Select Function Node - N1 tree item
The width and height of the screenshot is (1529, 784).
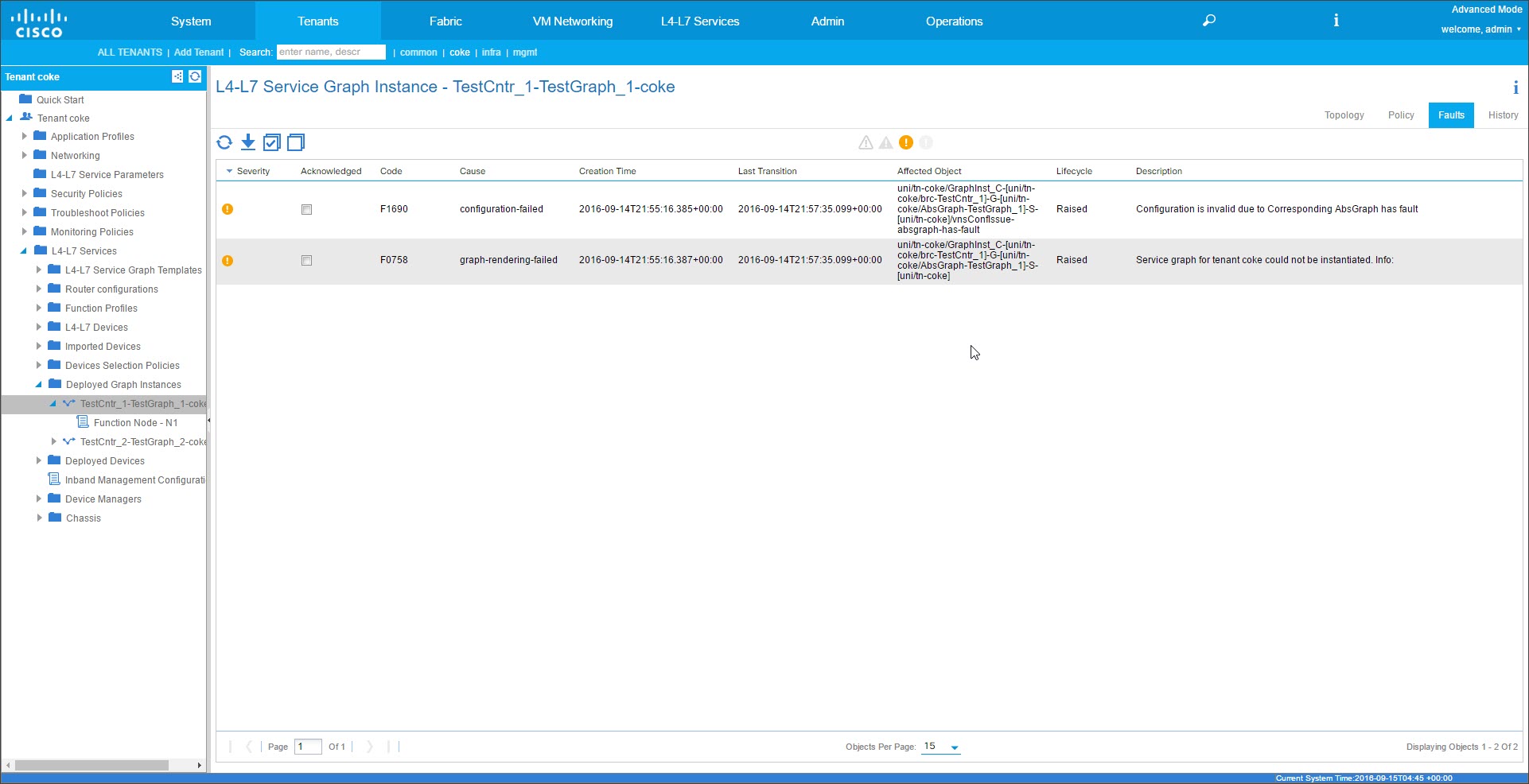pyautogui.click(x=135, y=422)
